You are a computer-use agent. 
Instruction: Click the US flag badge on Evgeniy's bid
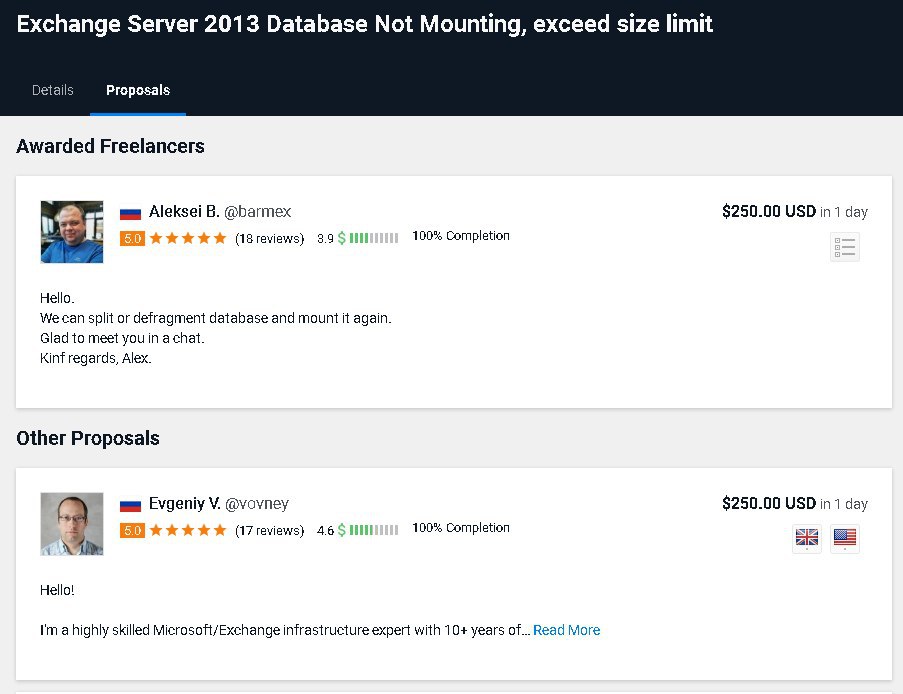click(845, 538)
